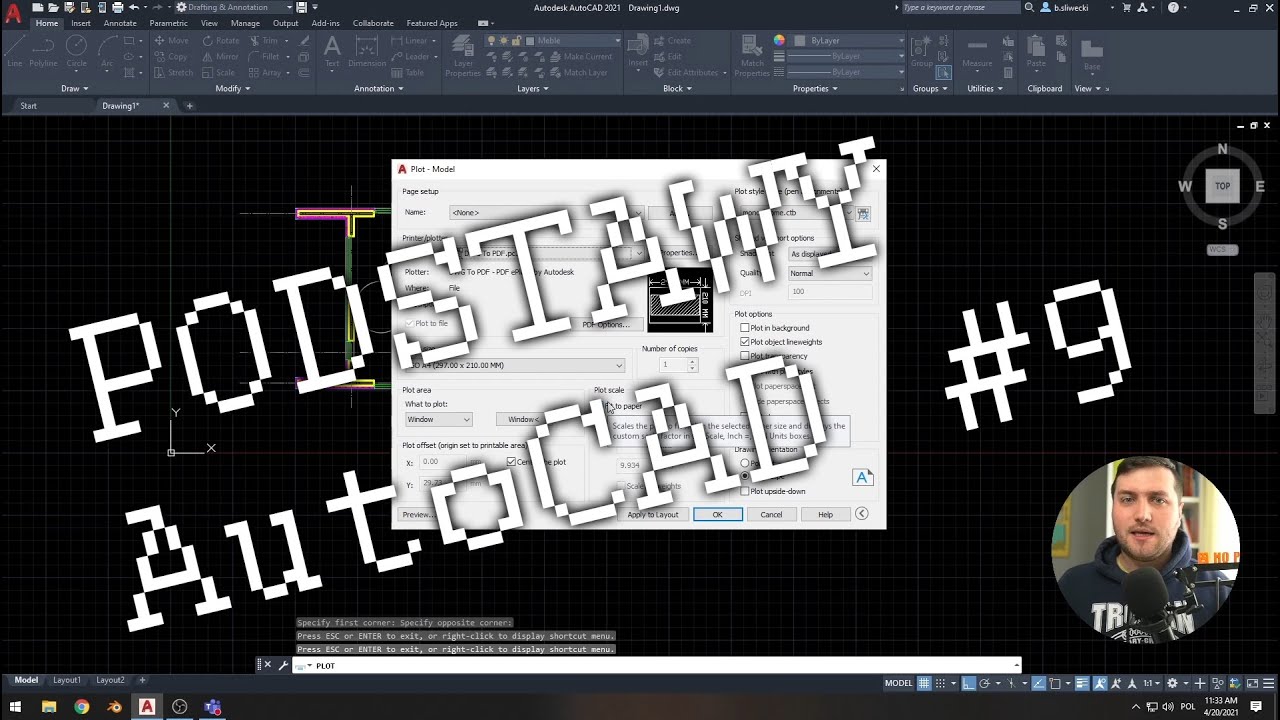Click Match Properties tool
This screenshot has height=720, width=1280.
752,56
